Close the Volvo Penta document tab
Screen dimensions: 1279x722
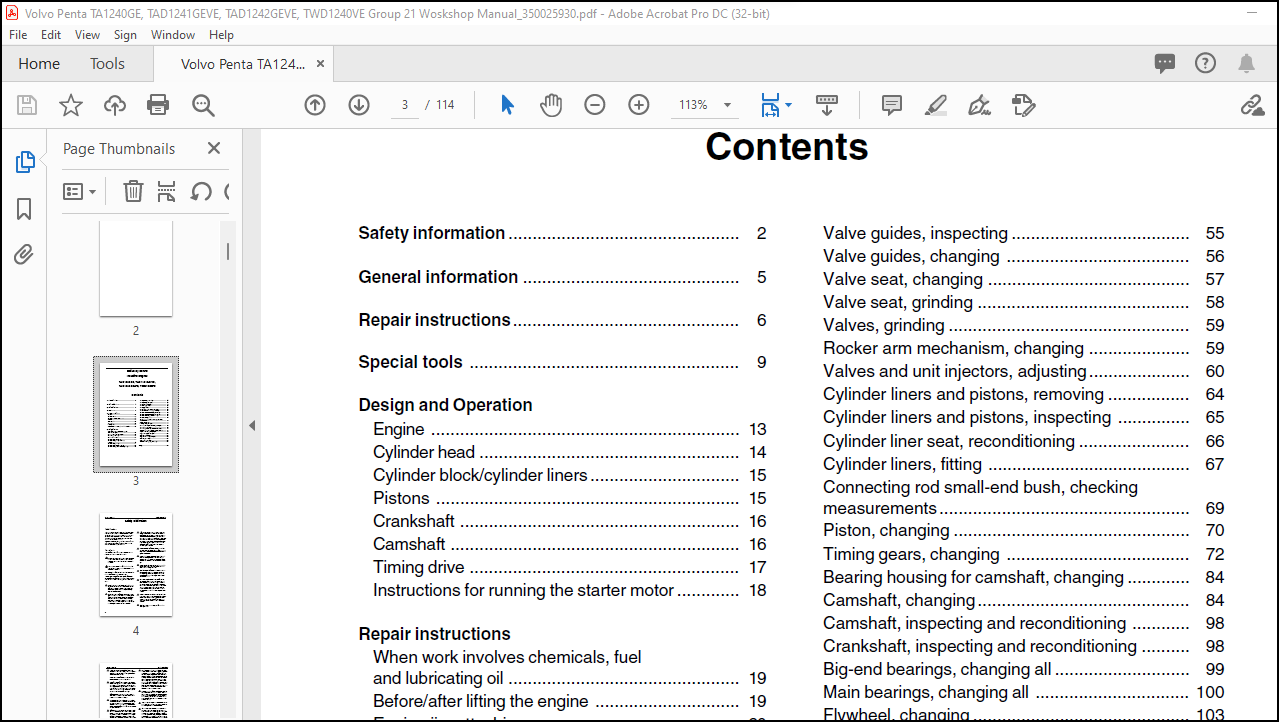tap(320, 63)
